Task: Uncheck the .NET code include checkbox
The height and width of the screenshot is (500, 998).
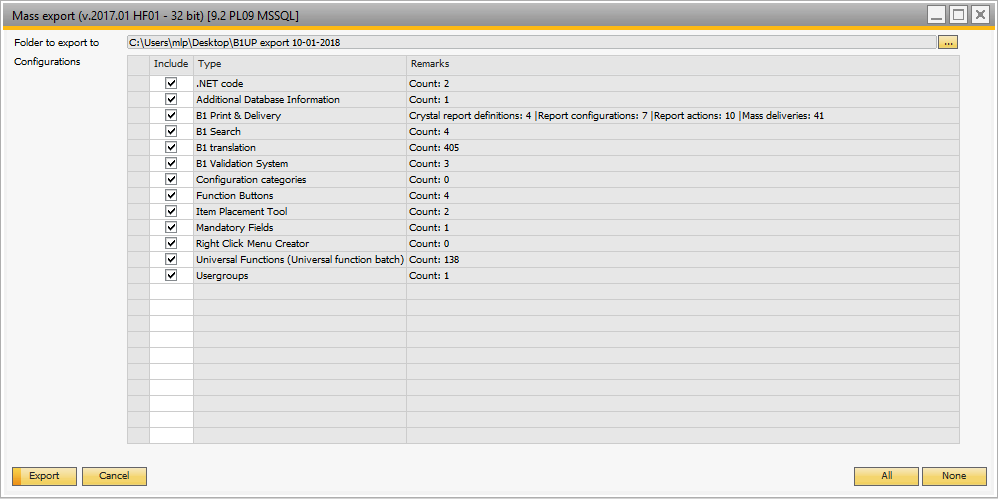Action: click(171, 83)
